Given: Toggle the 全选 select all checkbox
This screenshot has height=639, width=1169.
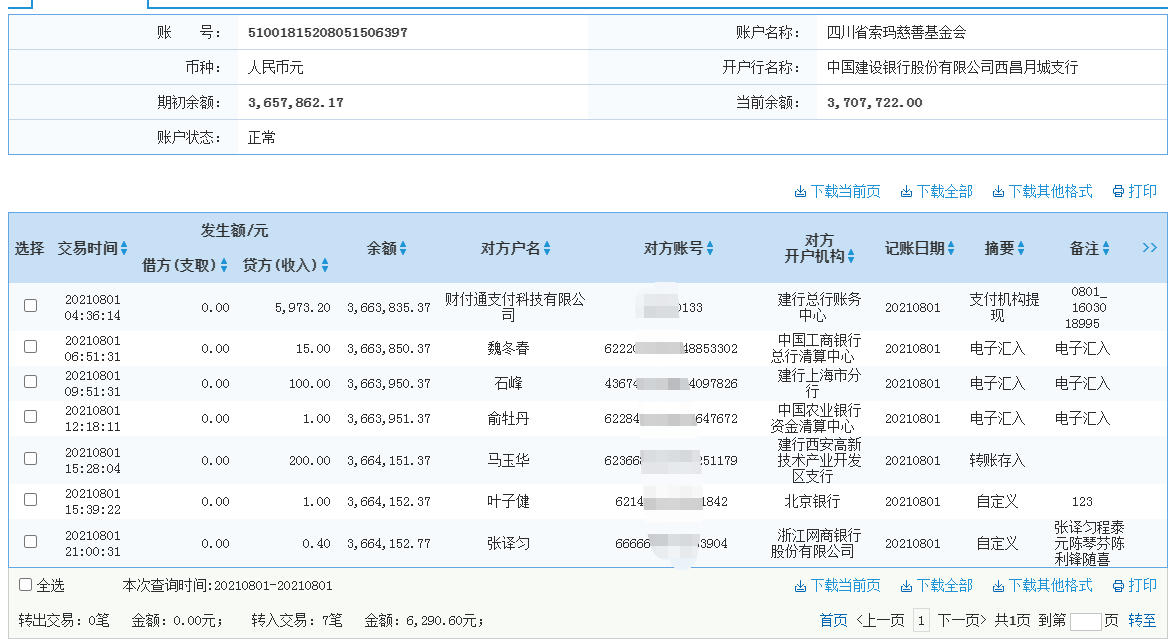Looking at the screenshot, I should [26, 585].
